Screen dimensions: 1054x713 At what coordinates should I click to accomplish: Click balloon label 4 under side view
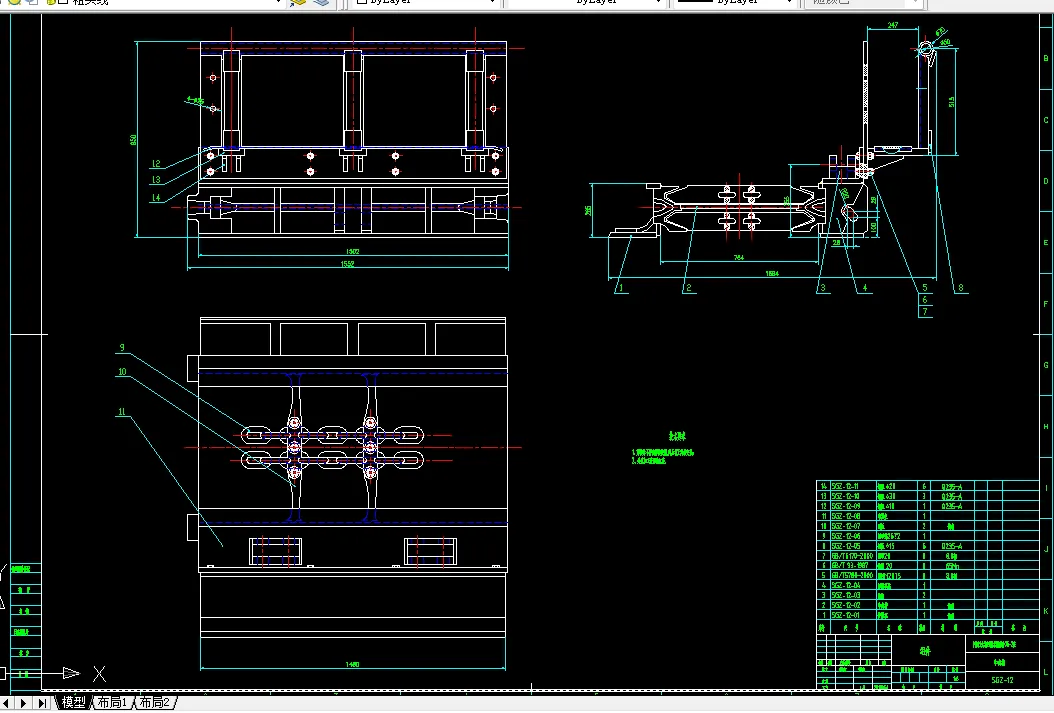pos(865,288)
